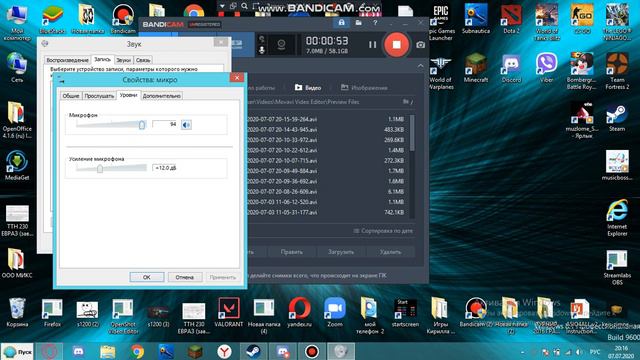This screenshot has height=360, width=640.
Task: Open the Team Fortress 2 desktop shortcut
Action: [x=617, y=71]
